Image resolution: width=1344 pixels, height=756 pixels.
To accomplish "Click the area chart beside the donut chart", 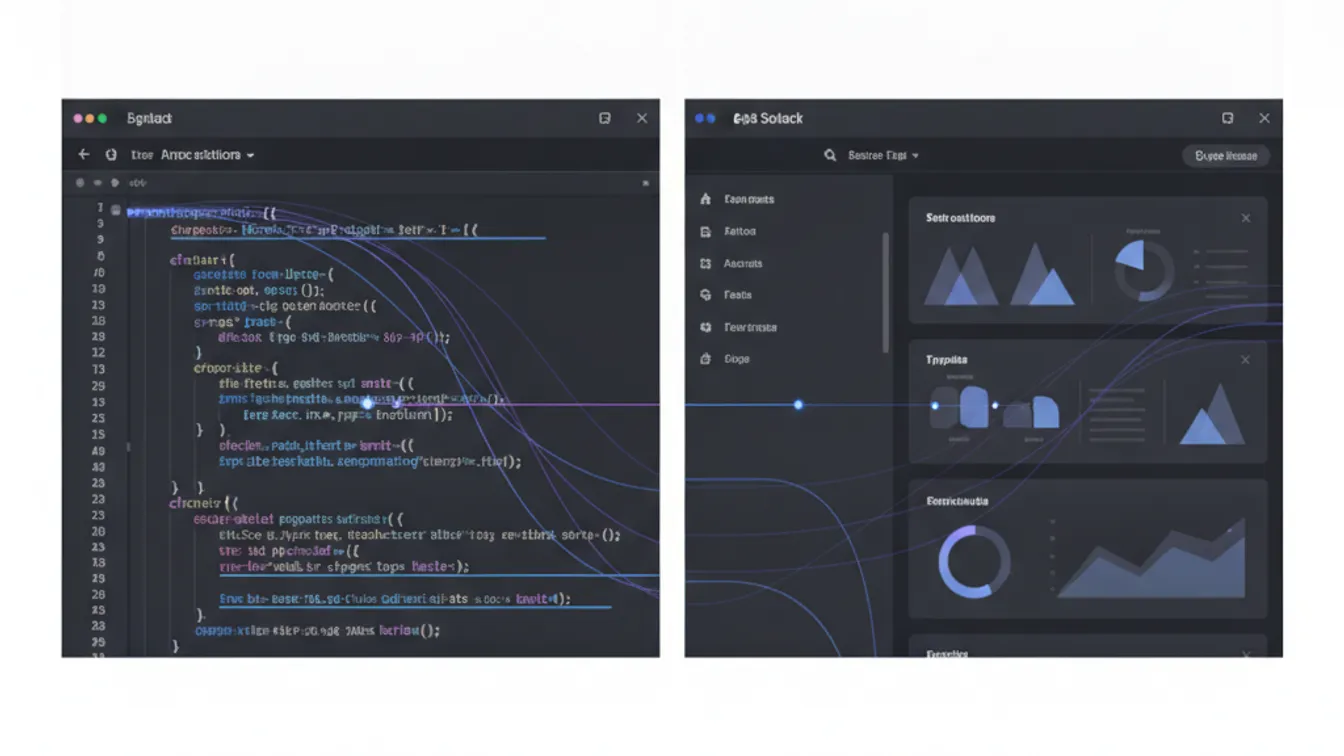I will tap(1151, 558).
